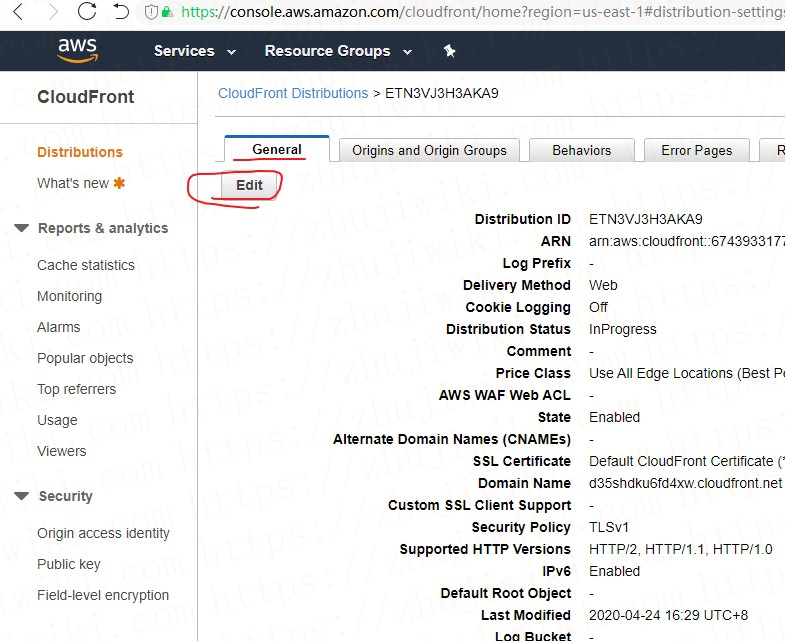Open the Services dropdown menu
This screenshot has width=785, height=641.
point(194,51)
